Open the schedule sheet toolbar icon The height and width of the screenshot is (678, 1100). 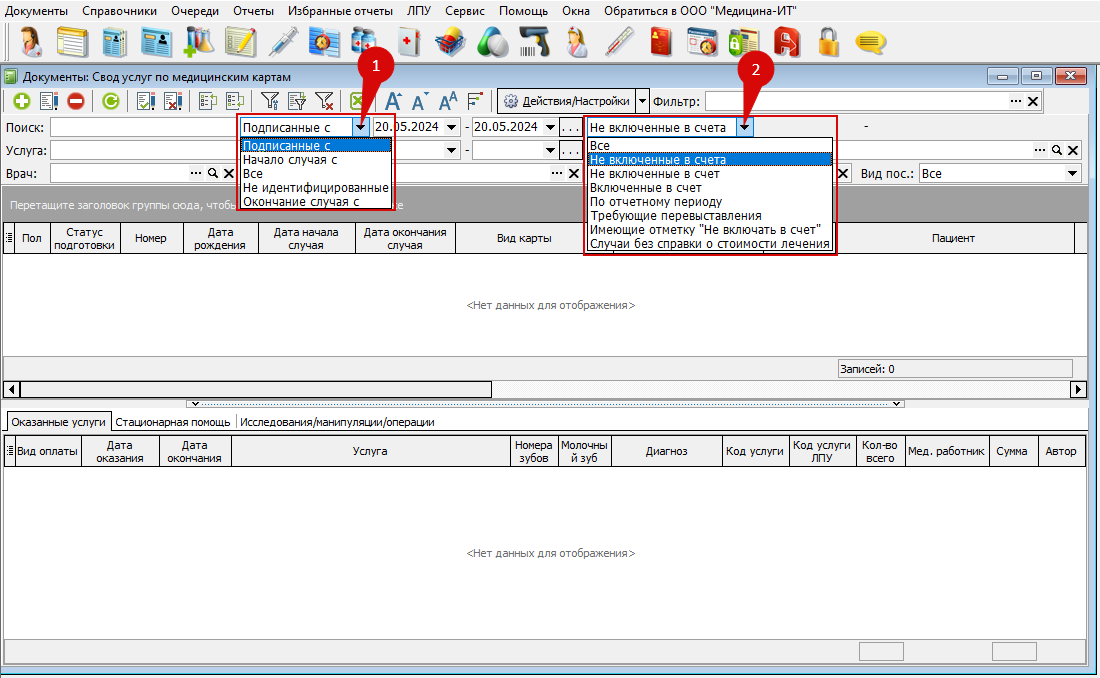[x=72, y=42]
